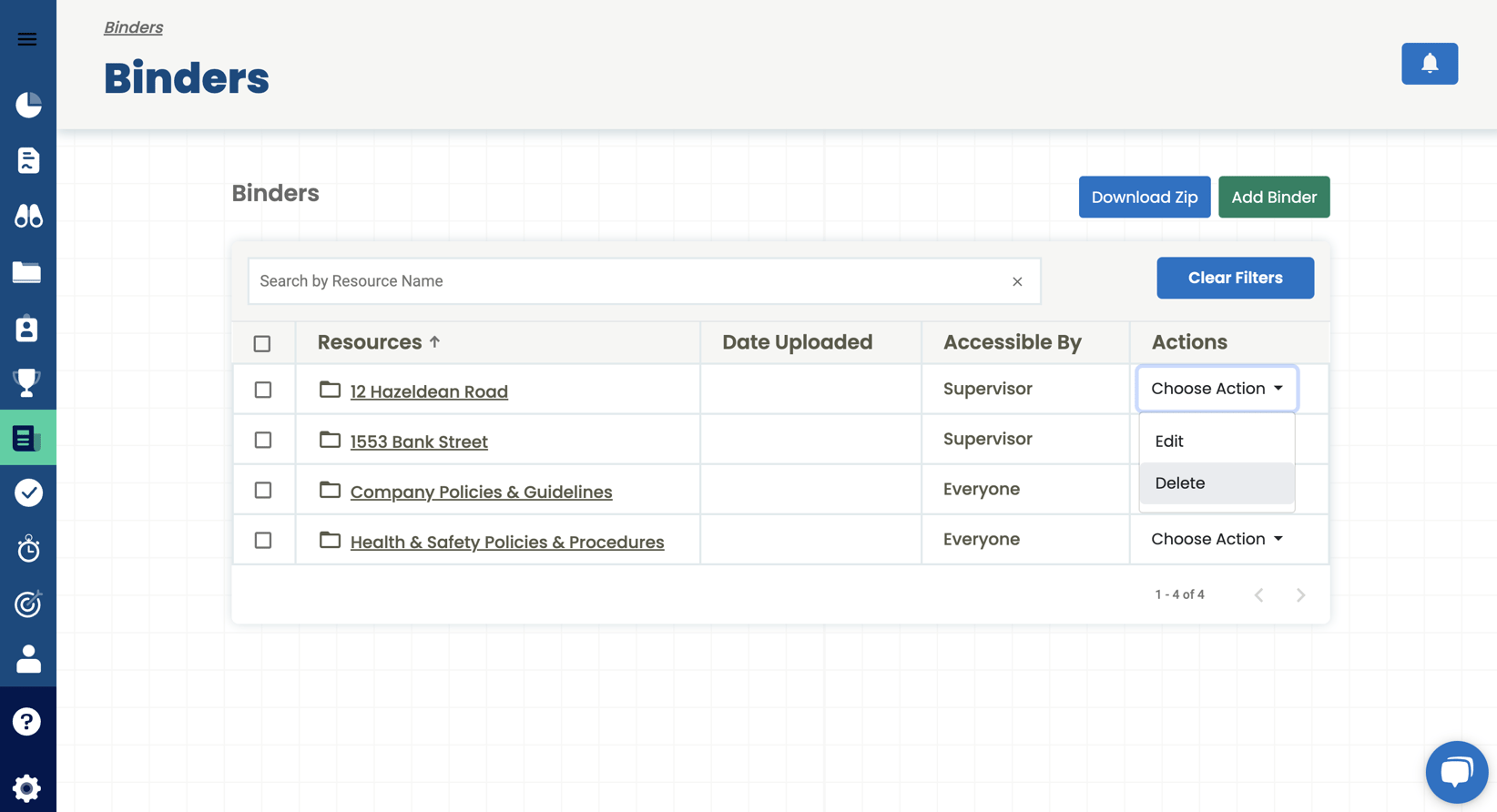Choose Edit from the action menu
Viewport: 1497px width, 812px height.
point(1169,442)
